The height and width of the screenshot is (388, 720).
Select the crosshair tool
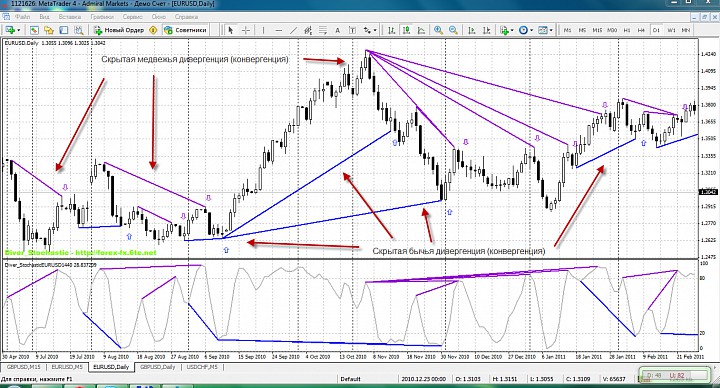pyautogui.click(x=246, y=30)
